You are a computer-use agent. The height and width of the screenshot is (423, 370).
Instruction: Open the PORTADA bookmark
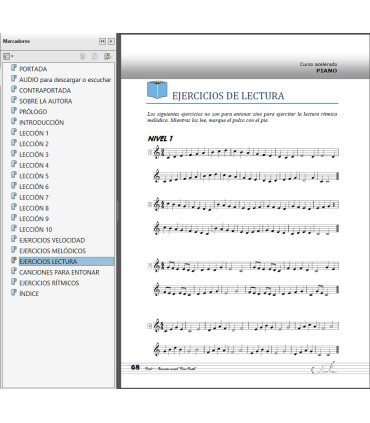coord(33,69)
